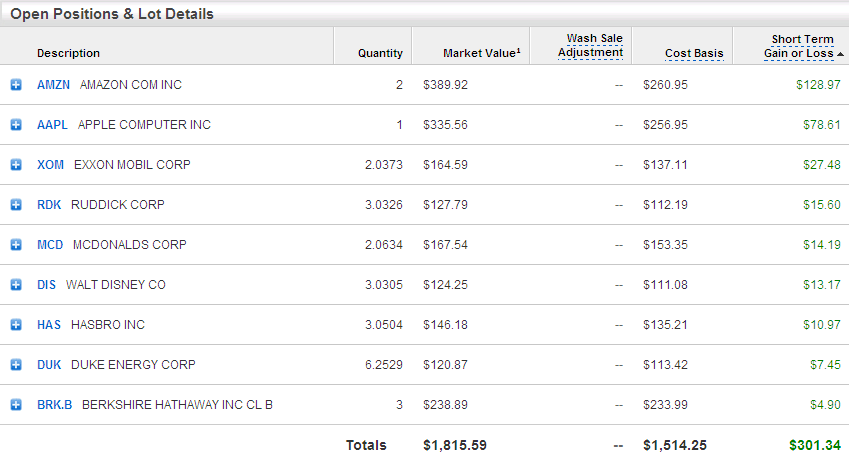849x474 pixels.
Task: Sort by the Quantity column header
Action: coord(380,53)
